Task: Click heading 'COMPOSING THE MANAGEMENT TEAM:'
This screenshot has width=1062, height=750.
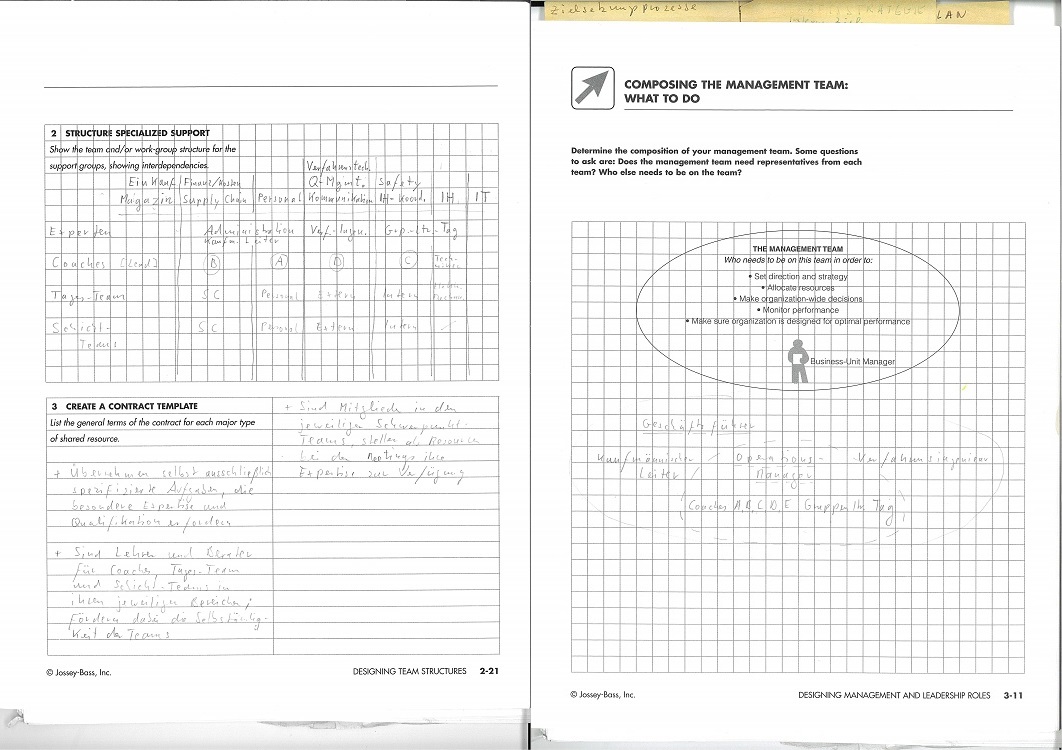Action: tap(736, 85)
